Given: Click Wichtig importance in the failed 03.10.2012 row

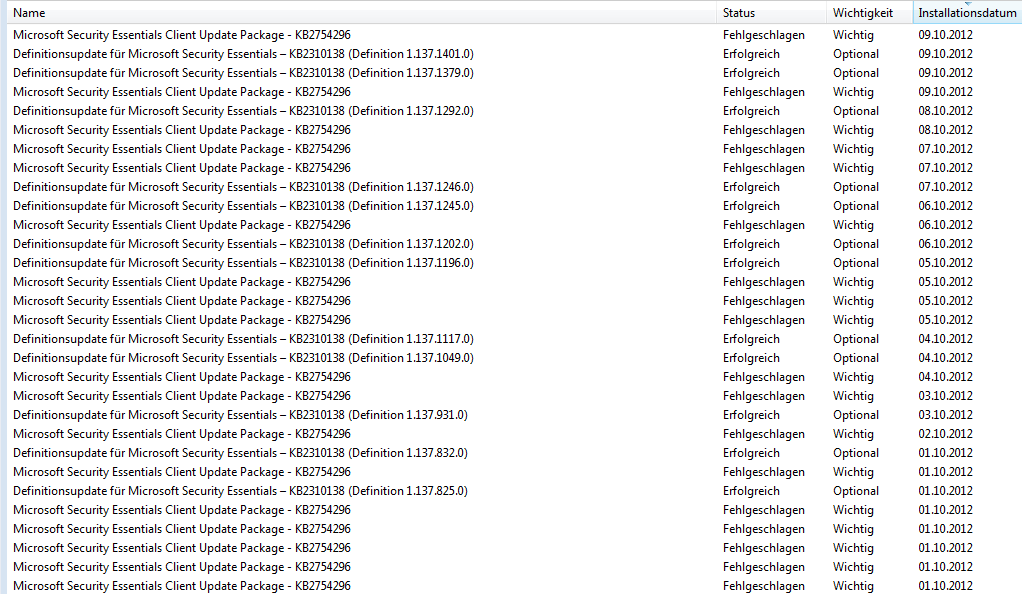Looking at the screenshot, I should tap(853, 396).
